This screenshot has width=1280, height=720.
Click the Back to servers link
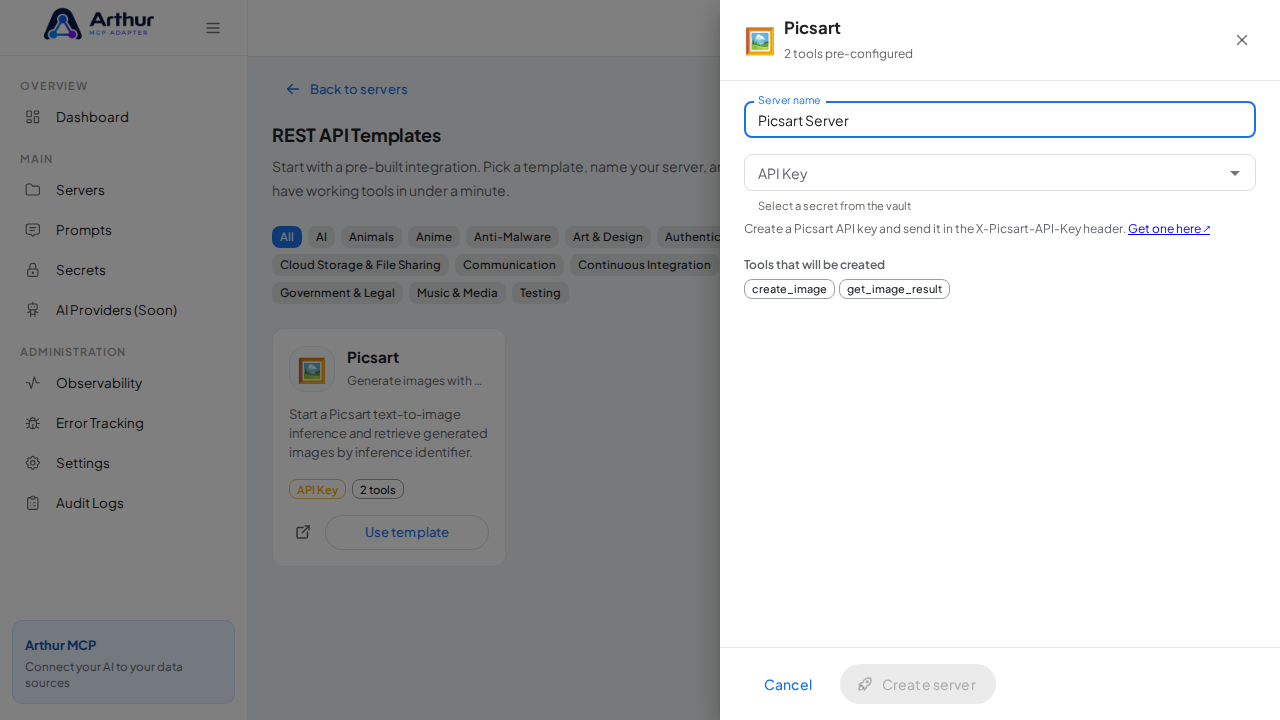pyautogui.click(x=346, y=89)
